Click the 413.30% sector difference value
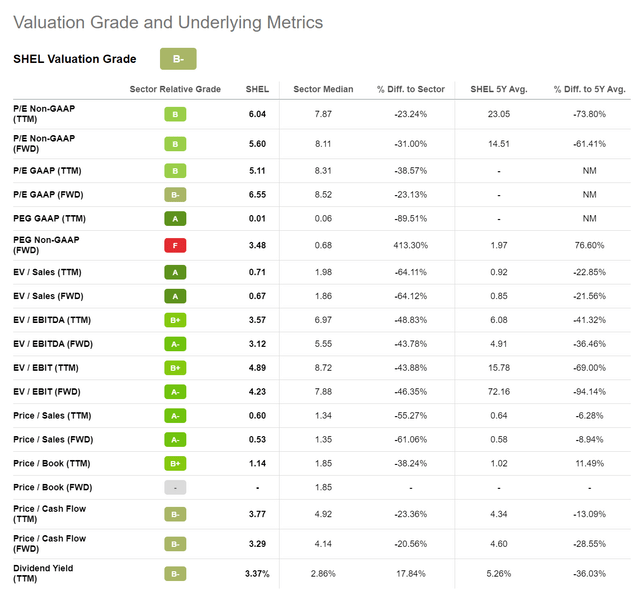The image size is (640, 602). pos(410,245)
